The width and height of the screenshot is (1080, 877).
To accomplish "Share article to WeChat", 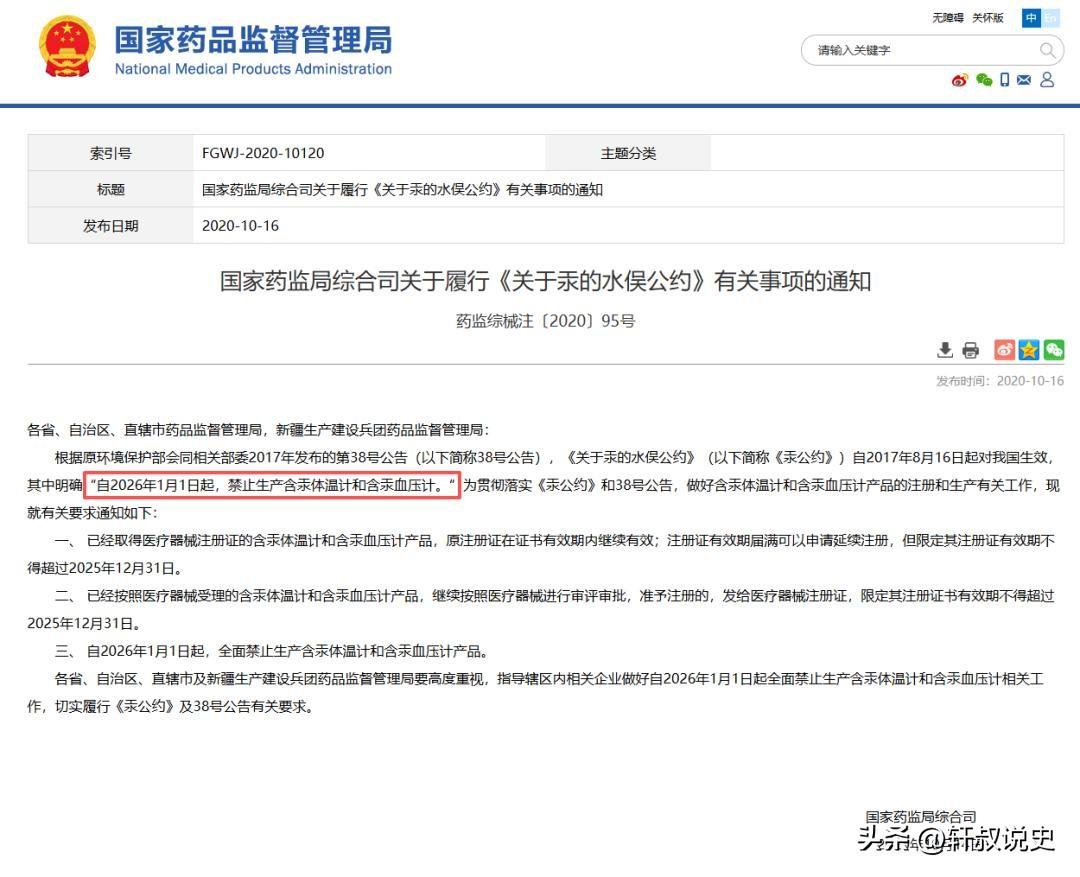I will tap(1054, 350).
